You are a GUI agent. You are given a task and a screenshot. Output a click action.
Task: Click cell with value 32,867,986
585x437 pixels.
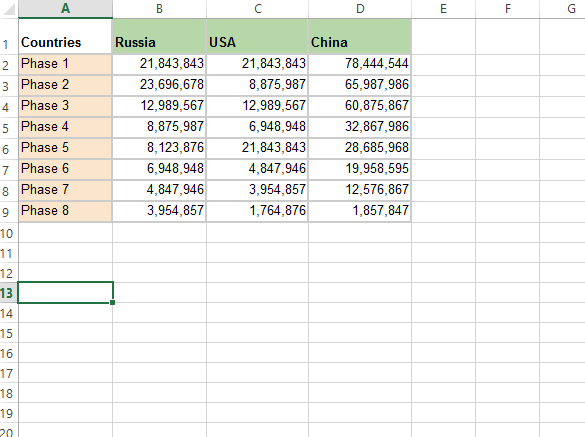(x=360, y=127)
